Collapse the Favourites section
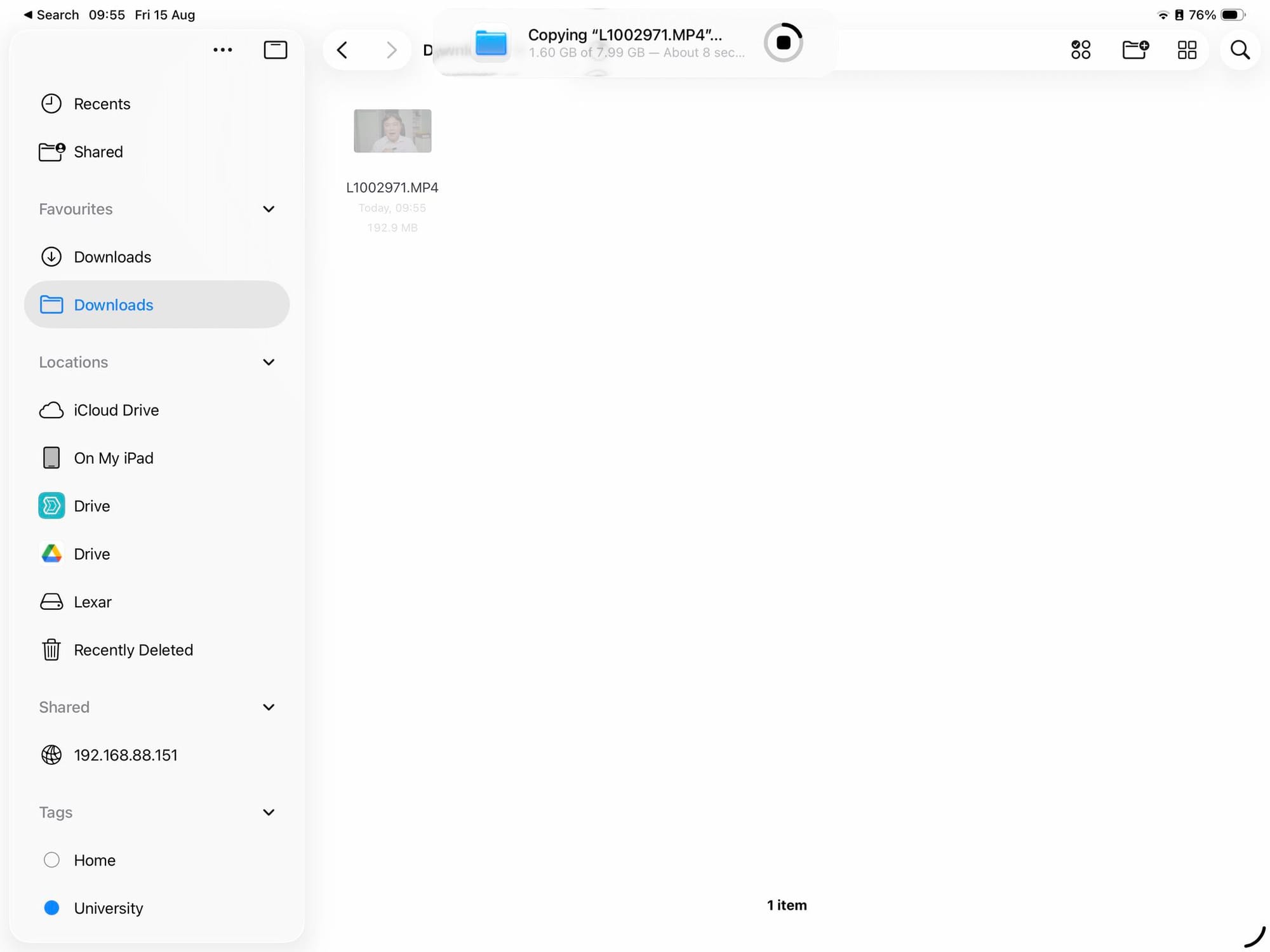The image size is (1270, 952). tap(269, 209)
